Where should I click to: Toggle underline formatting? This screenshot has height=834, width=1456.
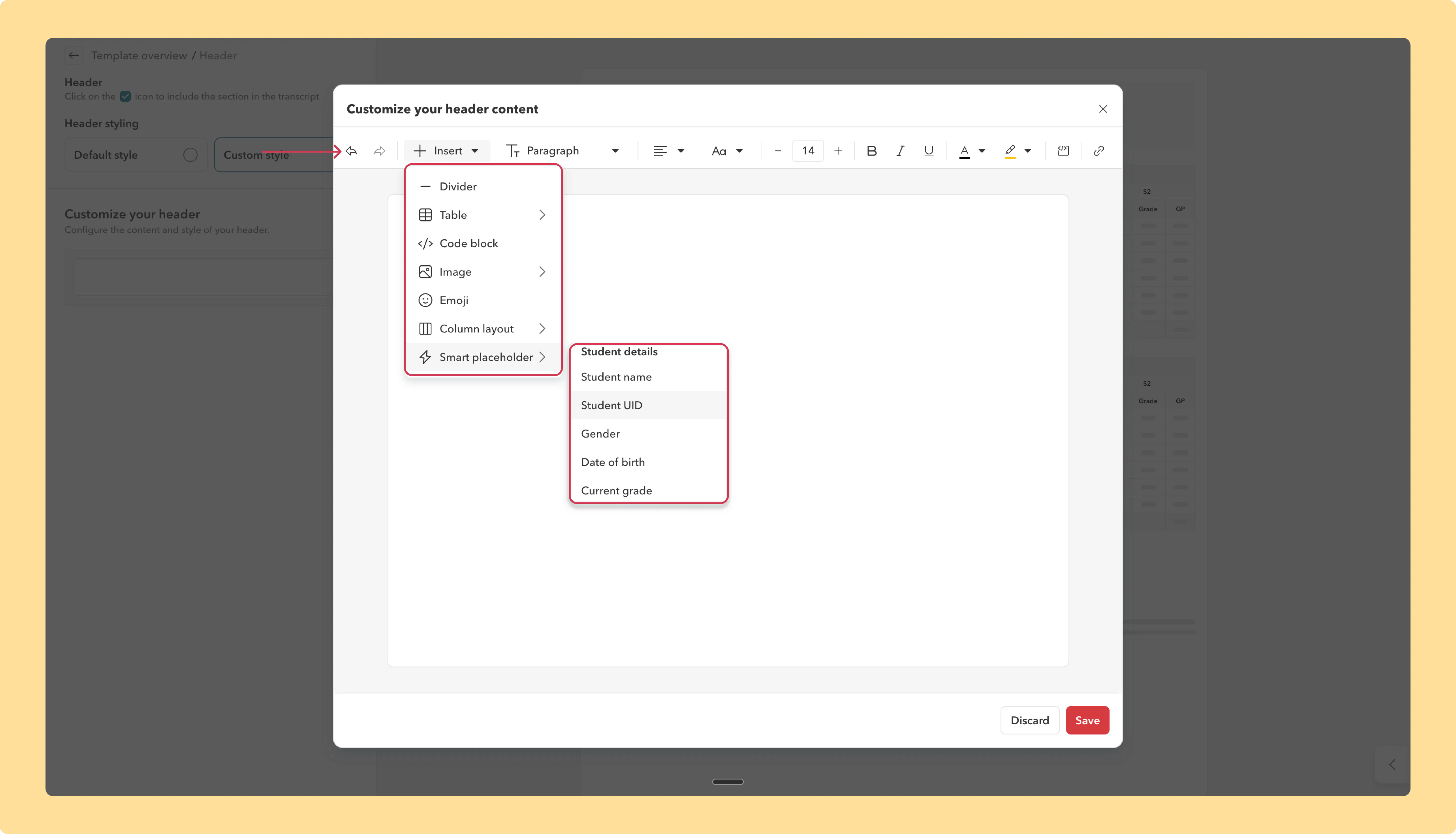pyautogui.click(x=928, y=151)
